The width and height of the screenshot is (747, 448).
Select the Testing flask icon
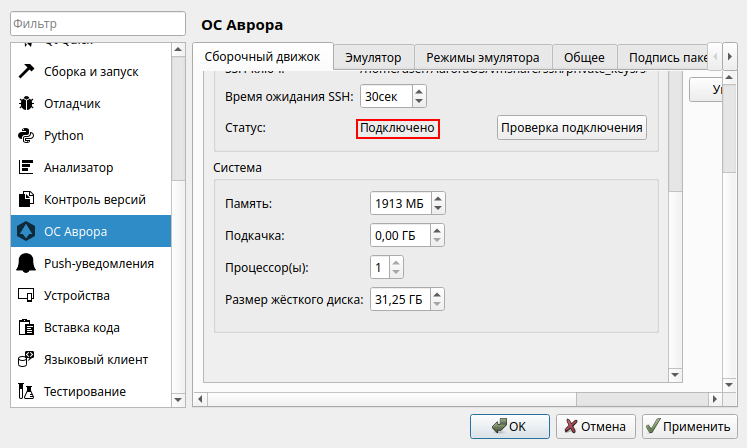click(x=26, y=391)
